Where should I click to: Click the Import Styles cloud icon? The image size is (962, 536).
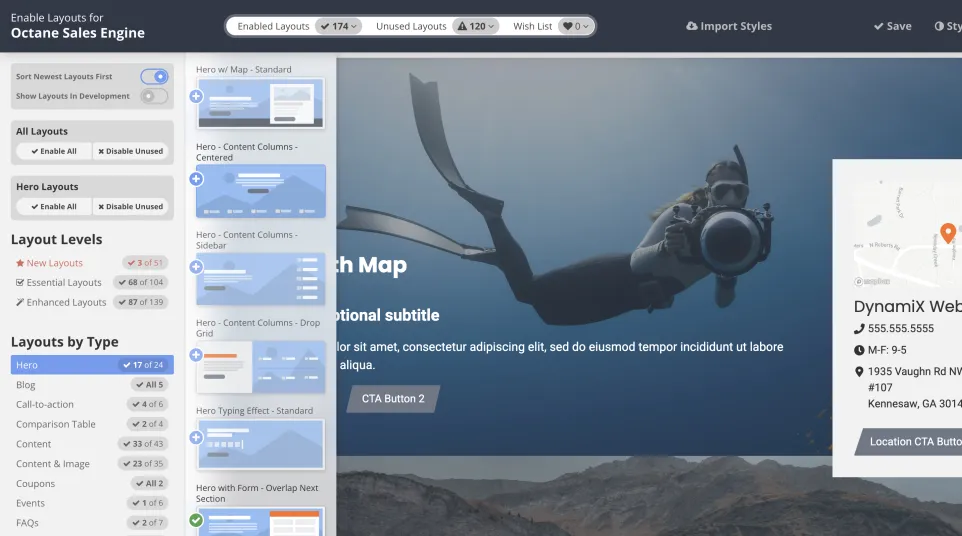[691, 26]
